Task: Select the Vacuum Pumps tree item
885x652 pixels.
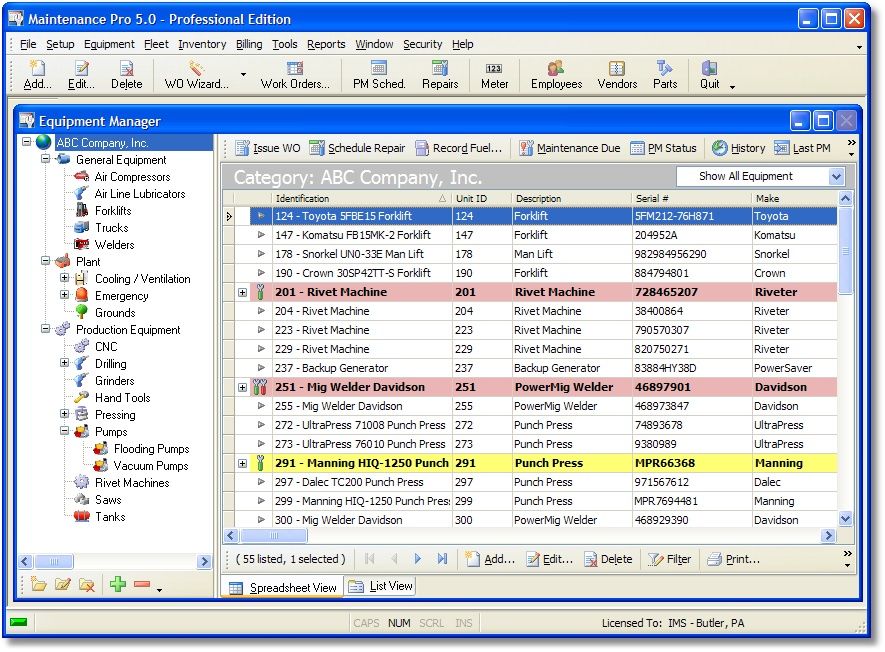Action: pyautogui.click(x=150, y=466)
